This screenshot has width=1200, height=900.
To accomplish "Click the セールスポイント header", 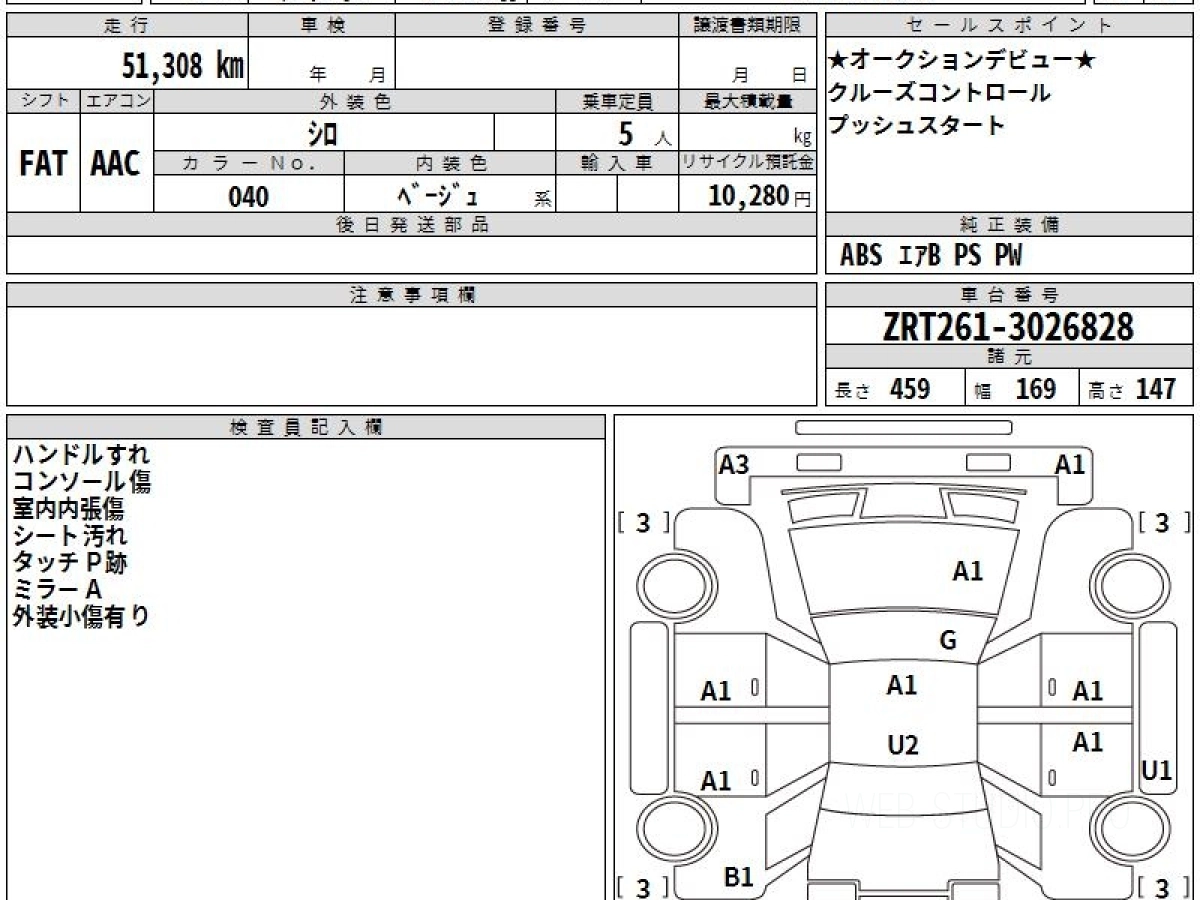I will (1010, 26).
